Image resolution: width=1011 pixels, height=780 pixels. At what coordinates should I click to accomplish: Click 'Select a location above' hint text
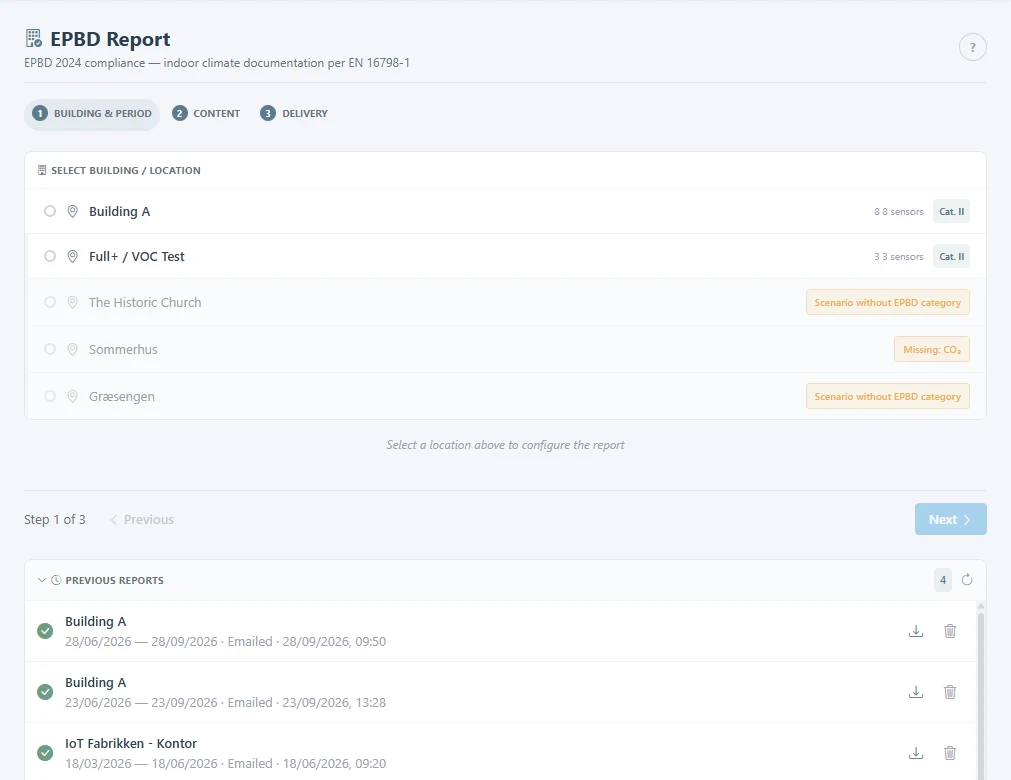pos(506,445)
